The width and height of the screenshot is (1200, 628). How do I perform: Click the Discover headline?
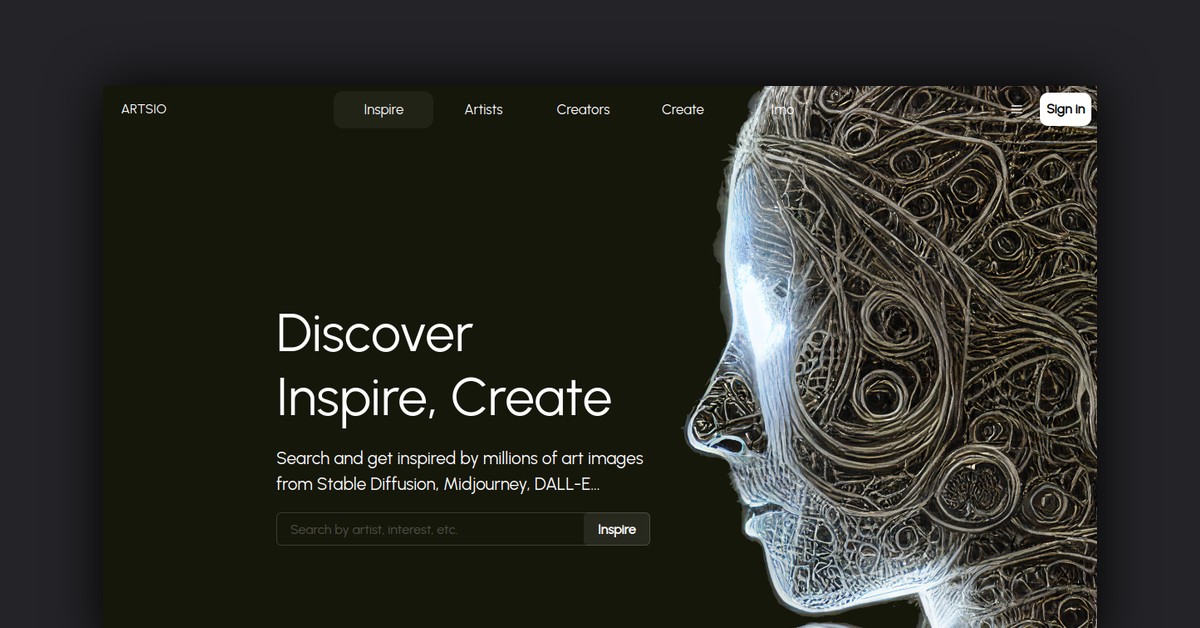coord(373,335)
